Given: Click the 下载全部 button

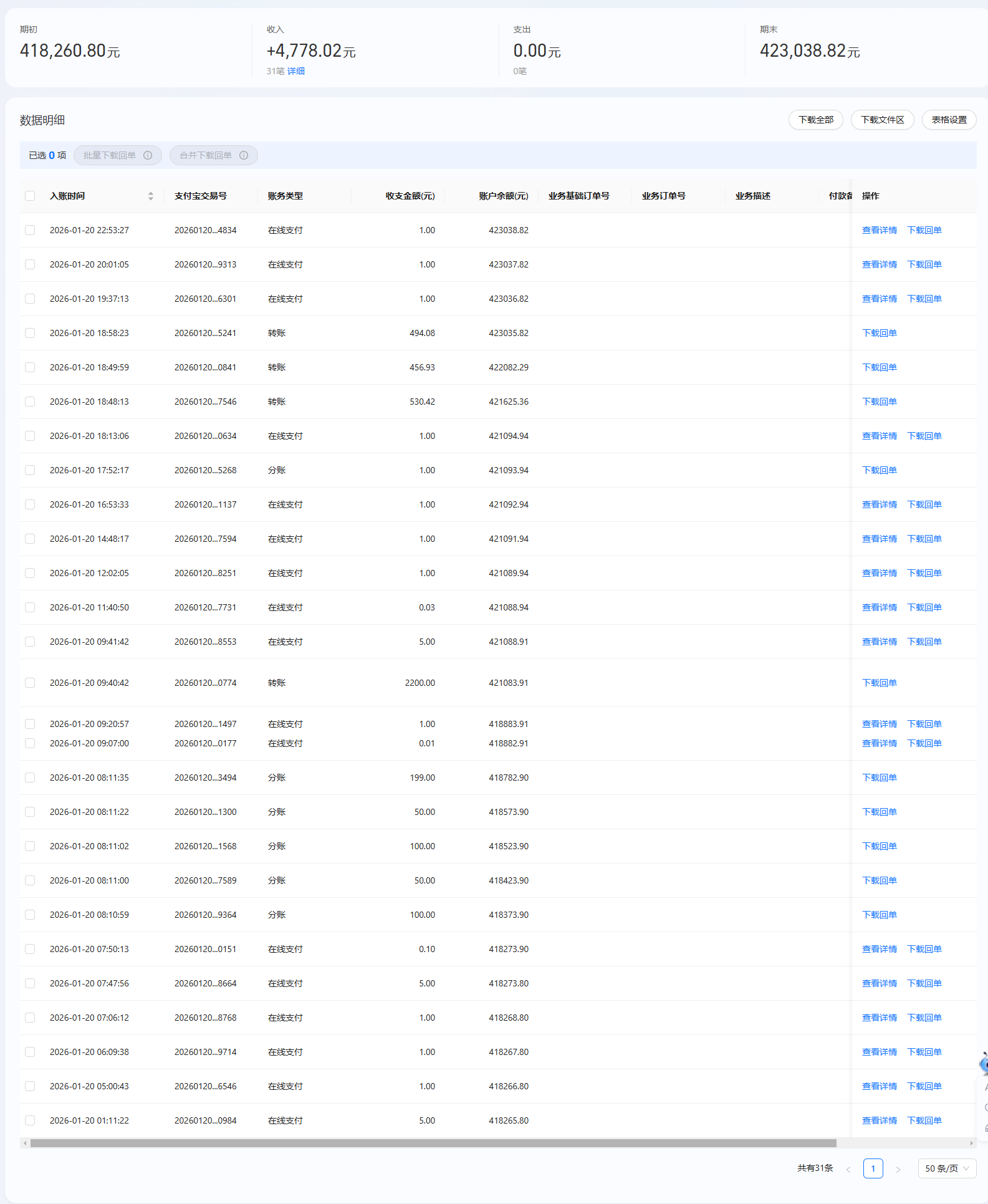Looking at the screenshot, I should [x=815, y=120].
